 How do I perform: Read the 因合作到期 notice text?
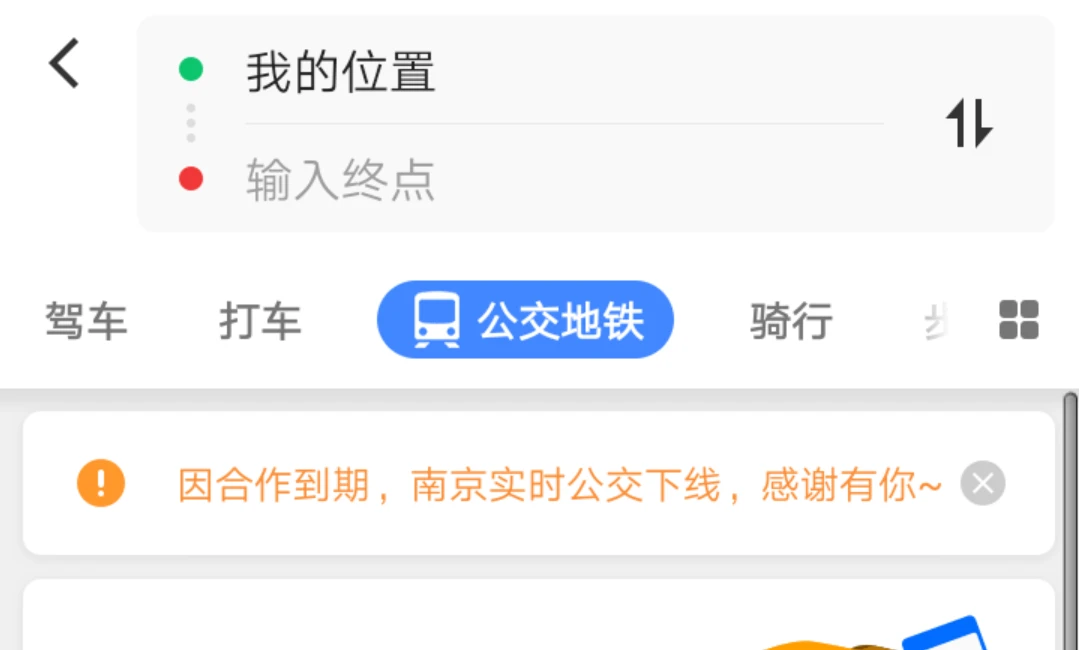coord(559,484)
